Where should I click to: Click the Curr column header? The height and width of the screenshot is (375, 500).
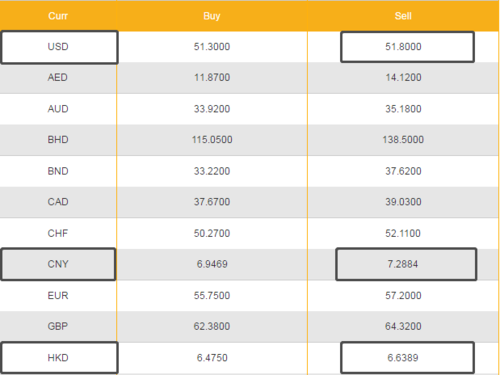pos(58,16)
